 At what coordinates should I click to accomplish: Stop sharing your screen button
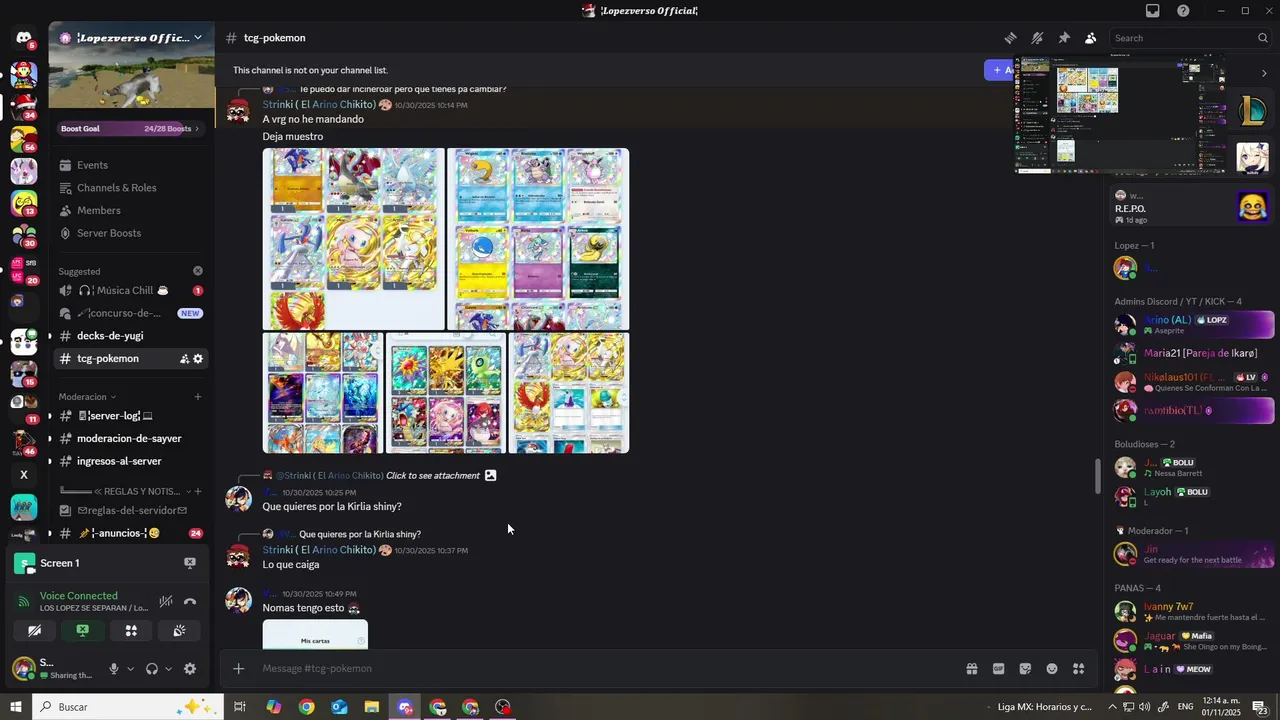click(83, 630)
